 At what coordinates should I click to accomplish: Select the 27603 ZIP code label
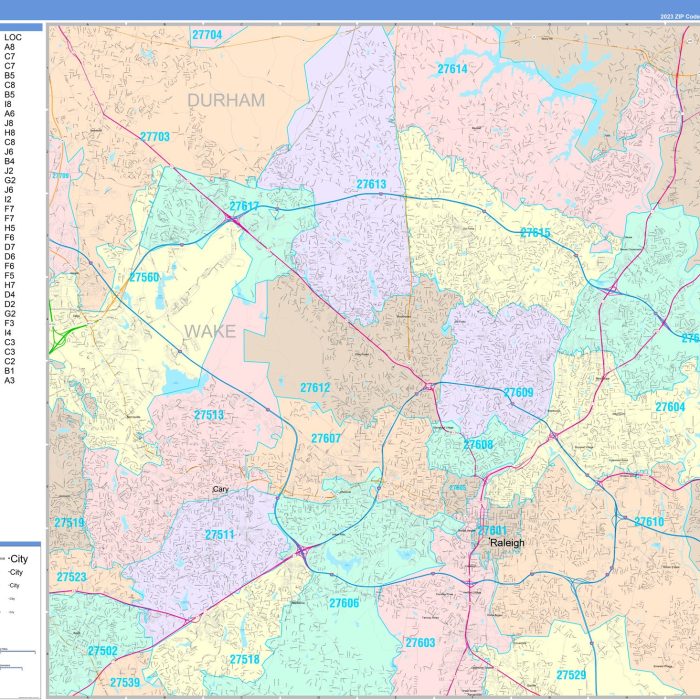click(x=420, y=642)
